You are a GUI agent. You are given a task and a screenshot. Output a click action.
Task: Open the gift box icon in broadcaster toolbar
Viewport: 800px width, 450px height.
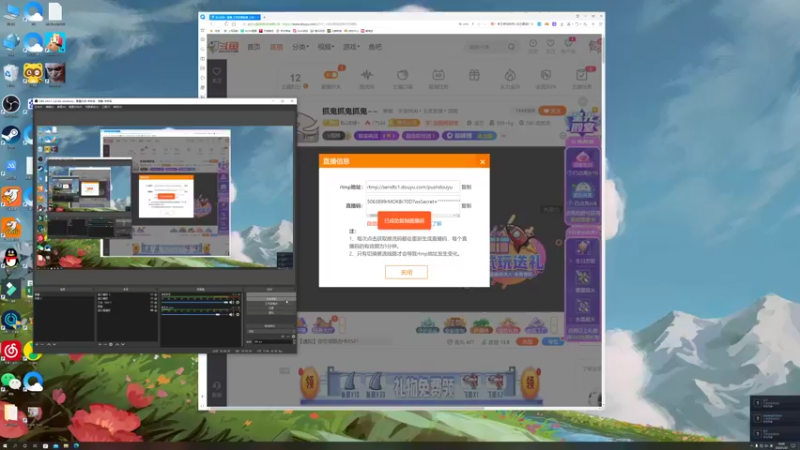(x=474, y=76)
